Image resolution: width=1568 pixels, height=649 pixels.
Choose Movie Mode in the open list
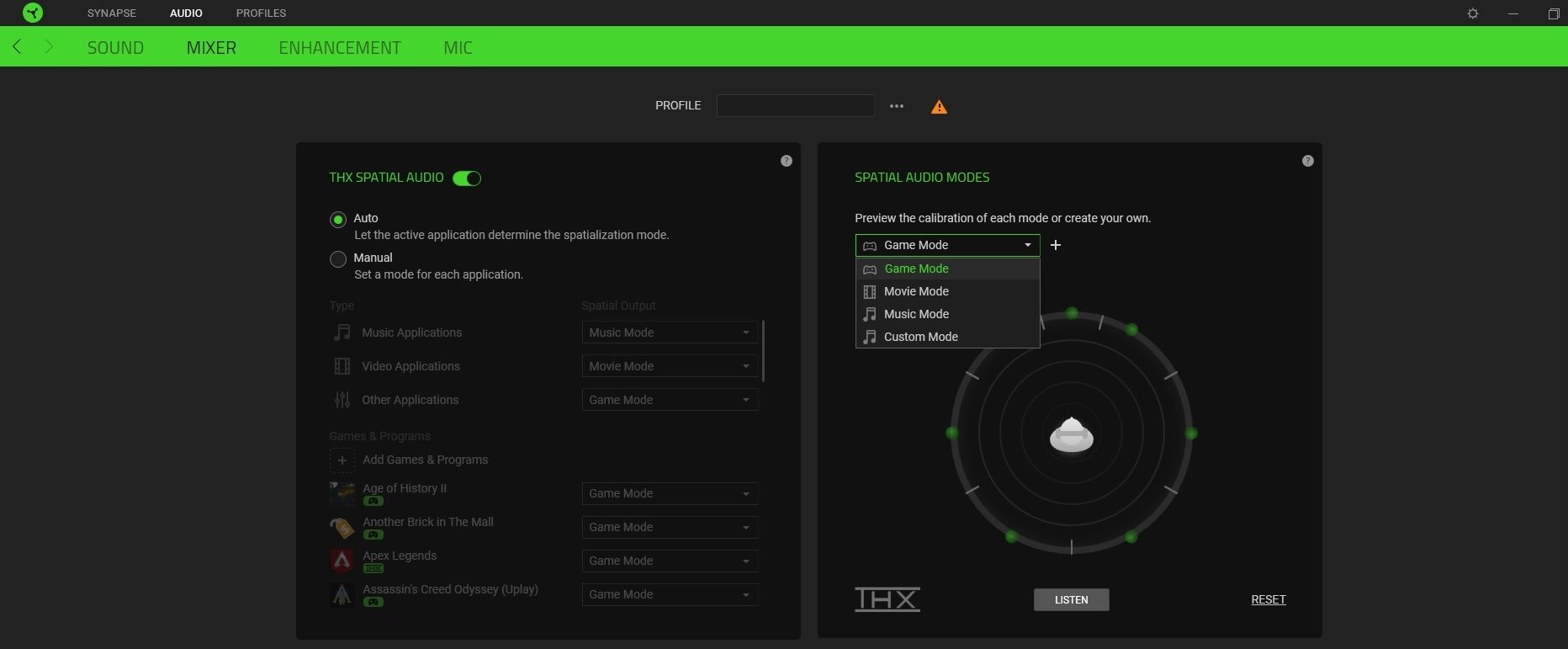coord(947,291)
